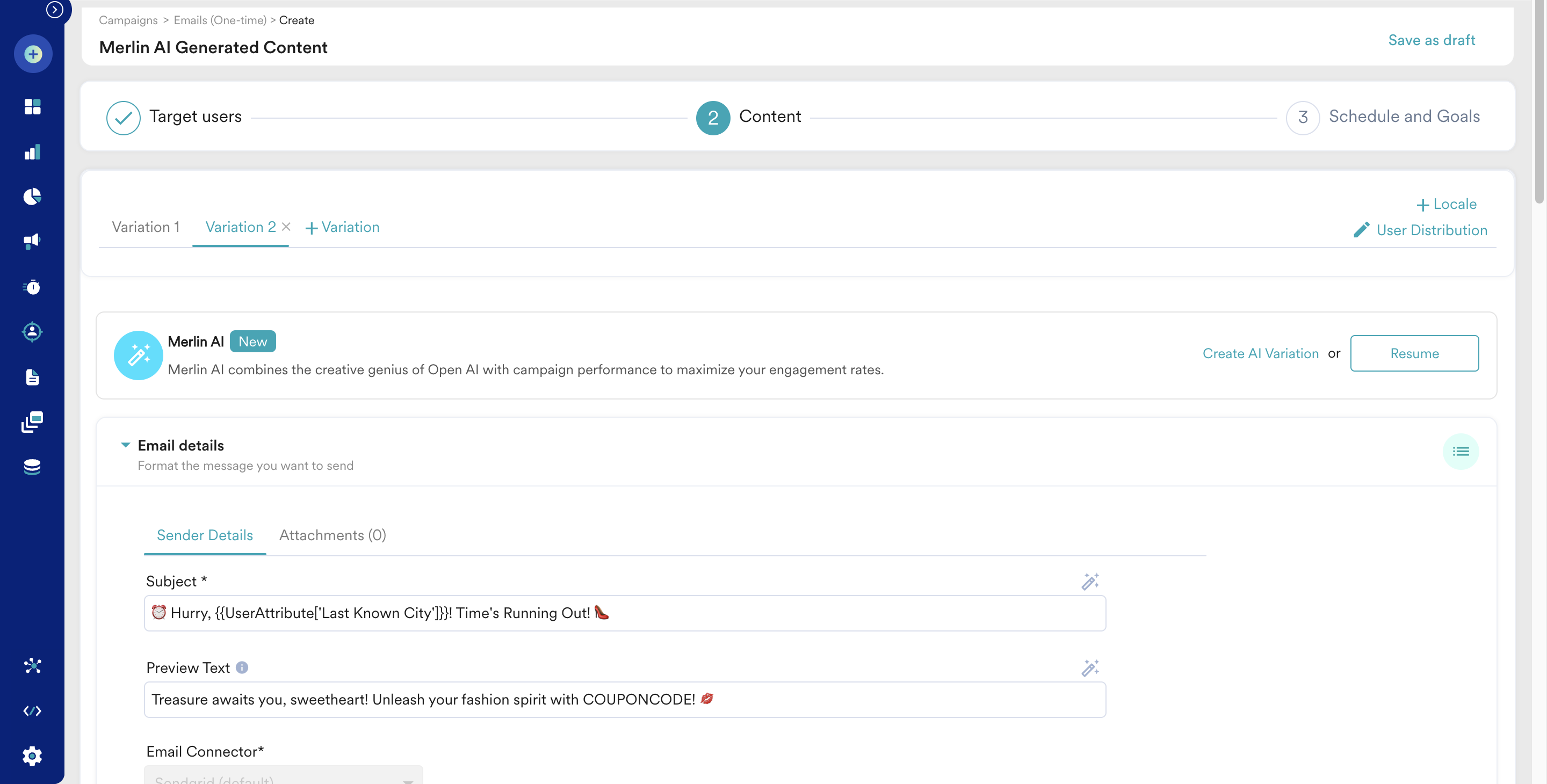Viewport: 1547px width, 784px height.
Task: Open the Attachments (0) tab
Action: (332, 535)
